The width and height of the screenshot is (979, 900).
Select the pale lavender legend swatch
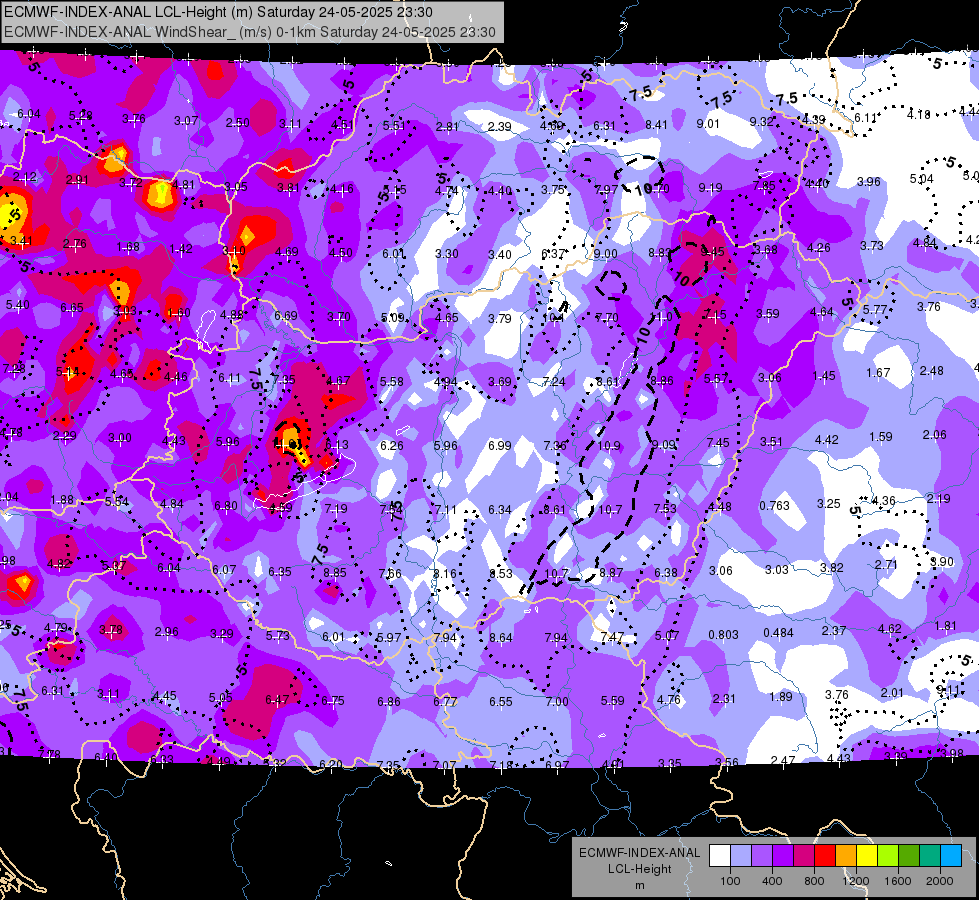tap(741, 855)
